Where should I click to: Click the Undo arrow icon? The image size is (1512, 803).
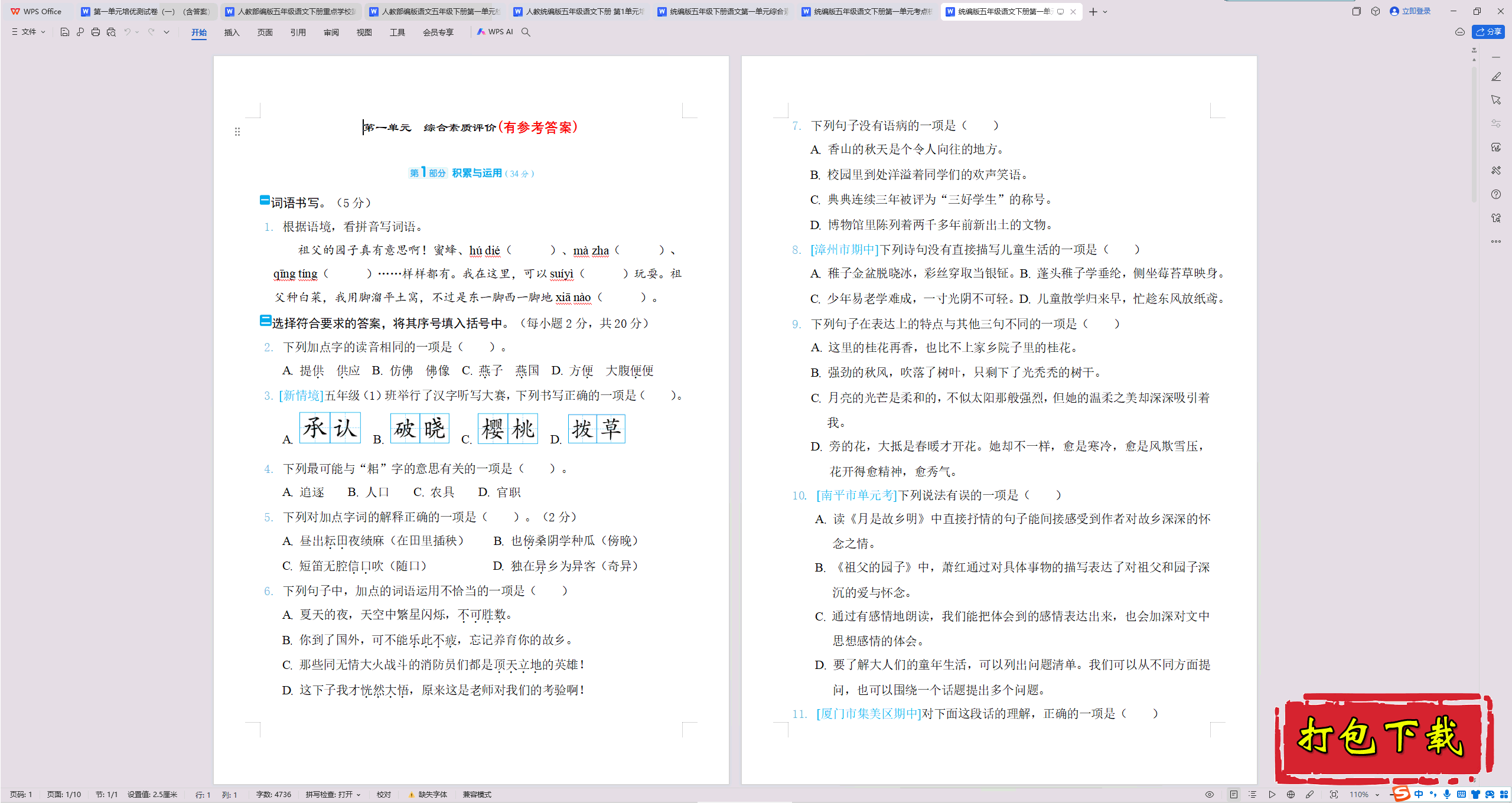click(127, 32)
